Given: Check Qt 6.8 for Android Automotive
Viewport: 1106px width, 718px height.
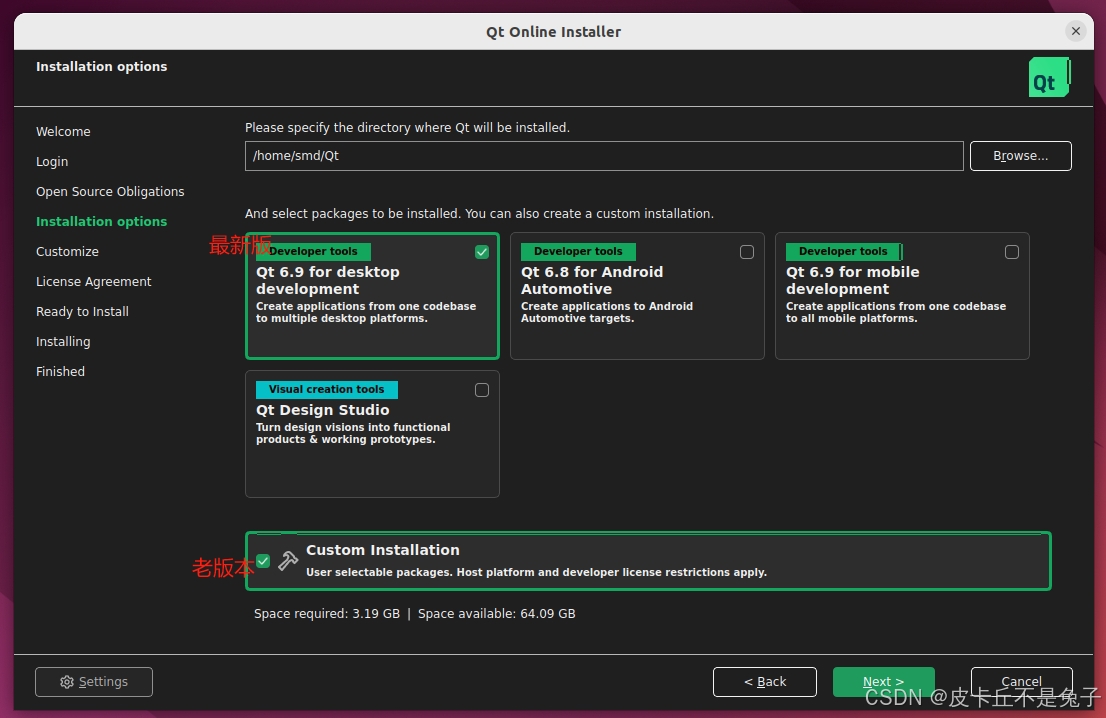Looking at the screenshot, I should [746, 252].
